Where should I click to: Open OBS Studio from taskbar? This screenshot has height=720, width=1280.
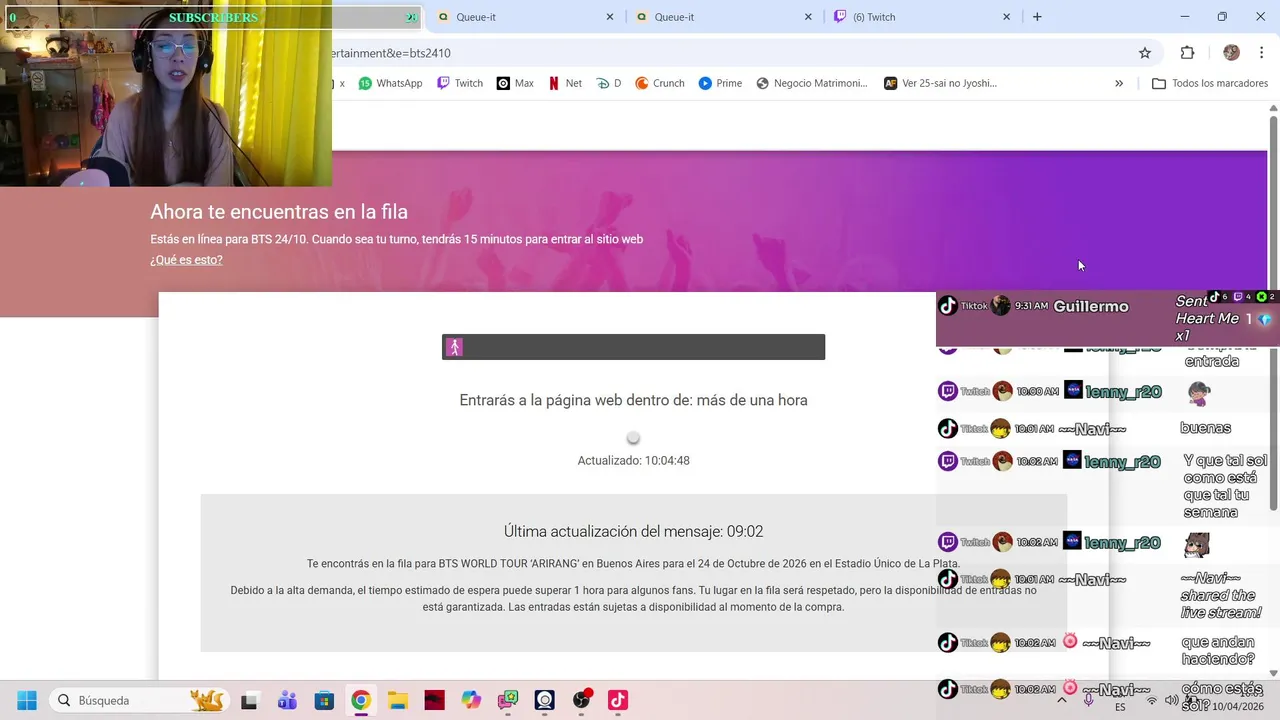point(581,700)
